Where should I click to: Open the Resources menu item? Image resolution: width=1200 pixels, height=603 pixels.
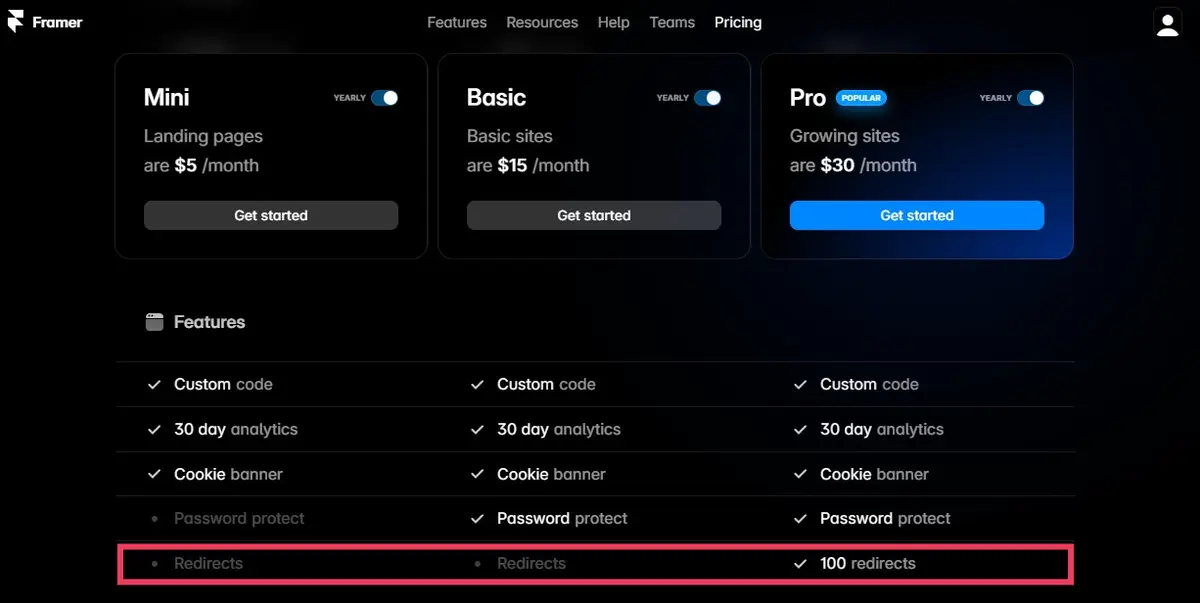pos(542,22)
